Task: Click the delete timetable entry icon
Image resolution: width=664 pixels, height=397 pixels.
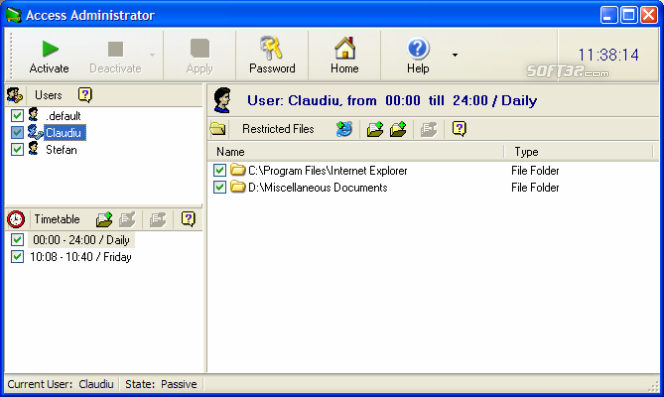Action: [x=158, y=219]
